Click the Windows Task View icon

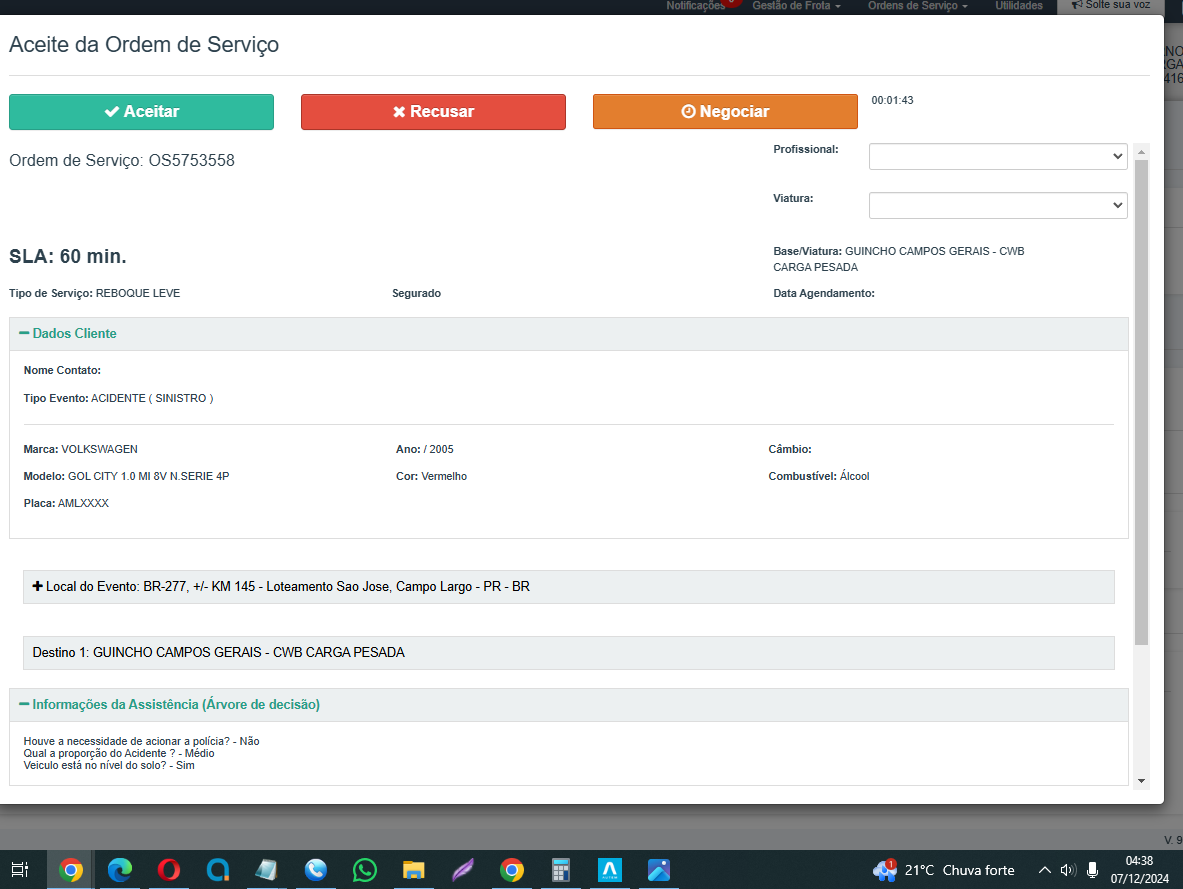point(20,870)
